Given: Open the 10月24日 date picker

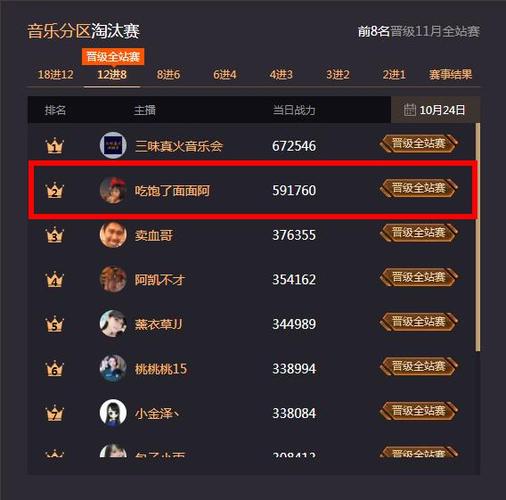Looking at the screenshot, I should point(436,110).
